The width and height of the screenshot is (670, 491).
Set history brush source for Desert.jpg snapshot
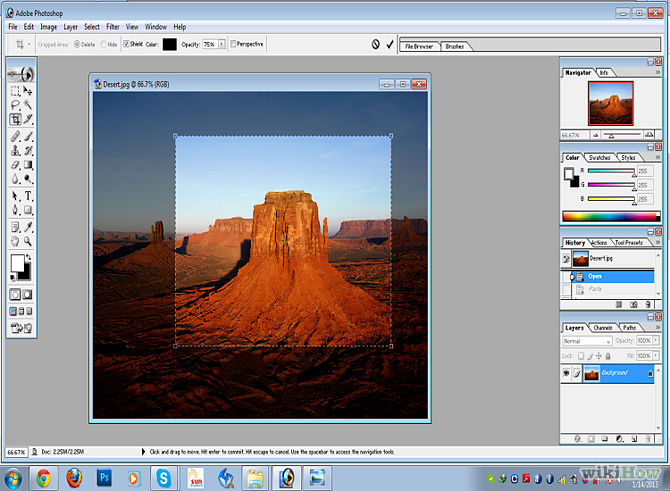[566, 259]
